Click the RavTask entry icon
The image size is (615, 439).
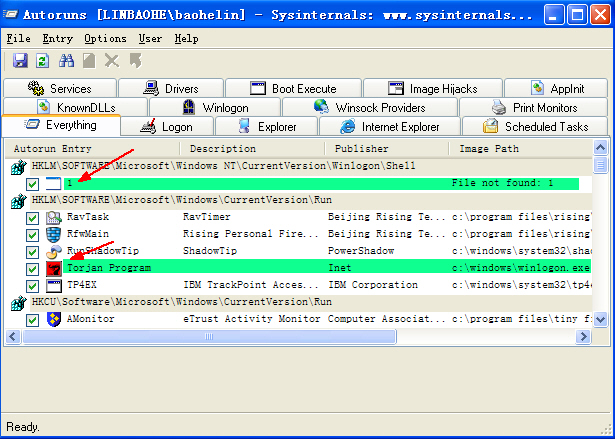[54, 217]
